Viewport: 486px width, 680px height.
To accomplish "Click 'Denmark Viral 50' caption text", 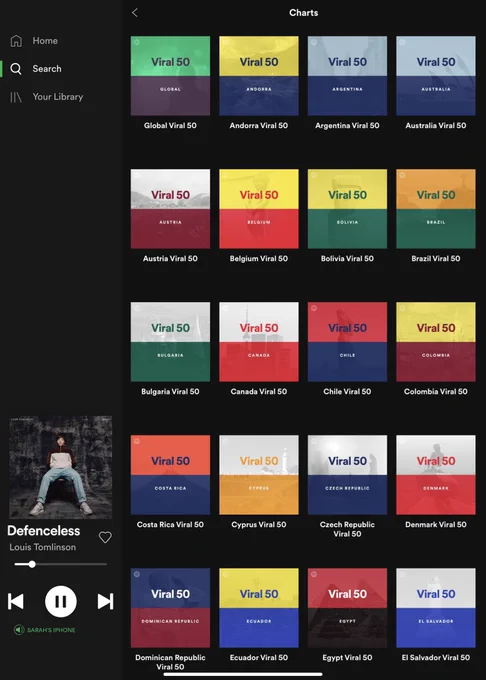I will pyautogui.click(x=436, y=525).
